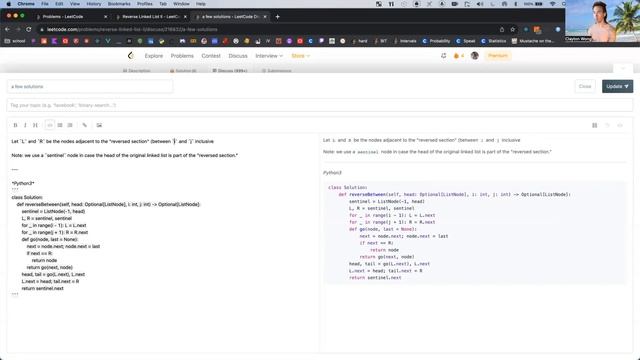This screenshot has height=360, width=640.
Task: Open the Apple menu
Action: (x=8, y=4)
